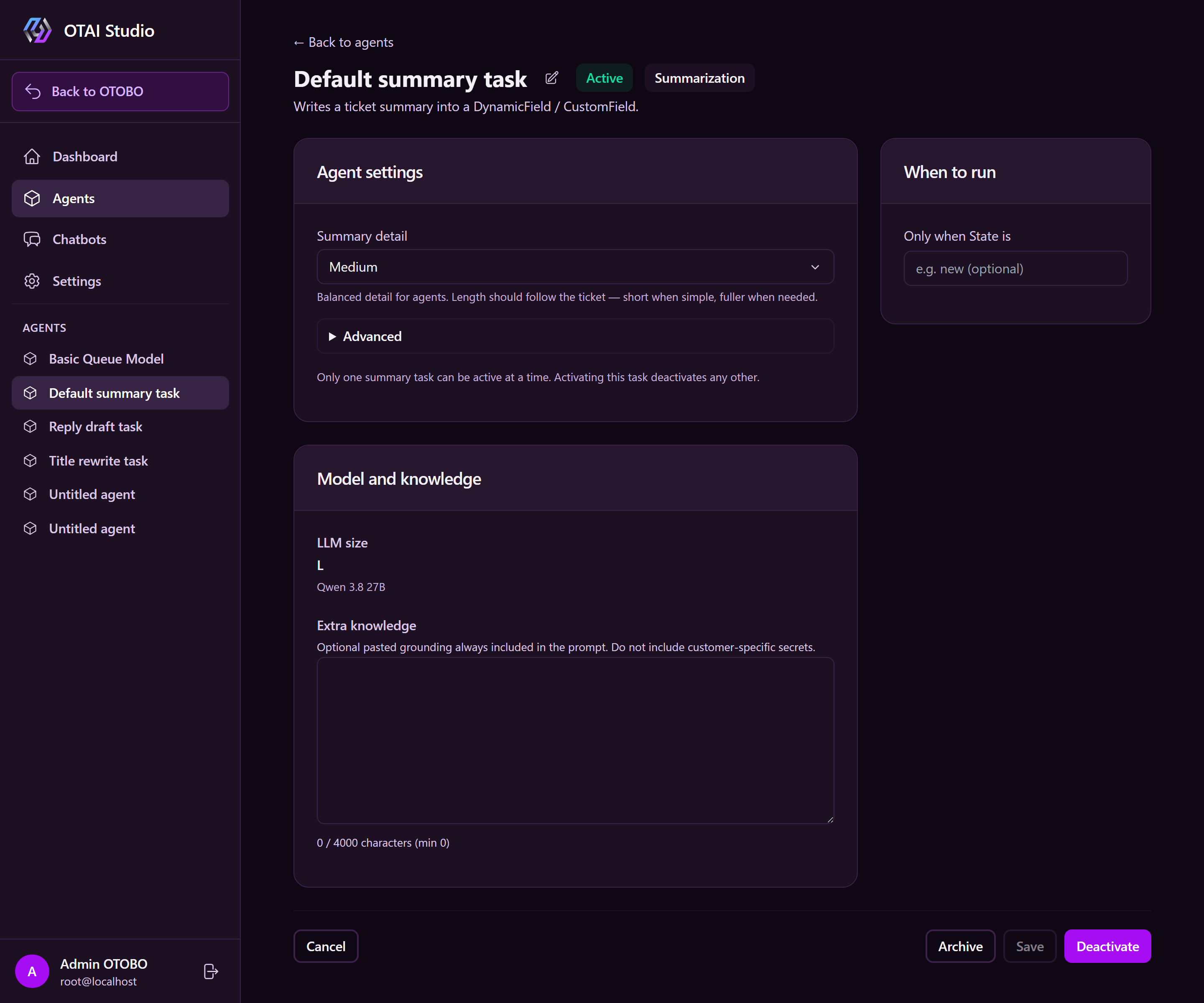Click the Archive button
Viewport: 1204px width, 1003px height.
coord(960,946)
